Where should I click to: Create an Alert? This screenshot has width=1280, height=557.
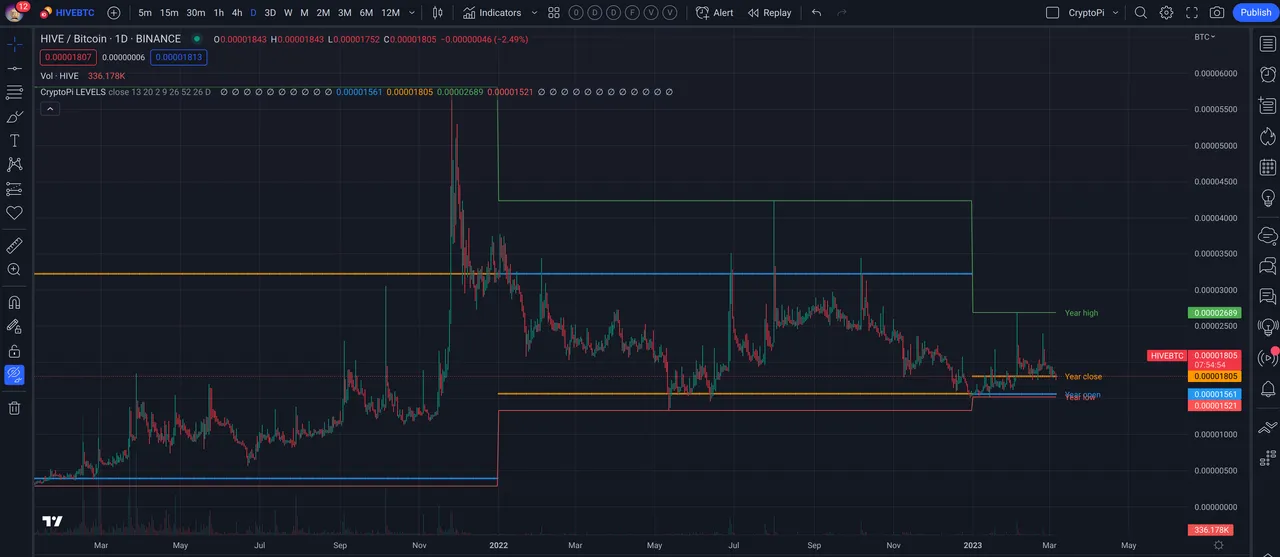(x=715, y=13)
